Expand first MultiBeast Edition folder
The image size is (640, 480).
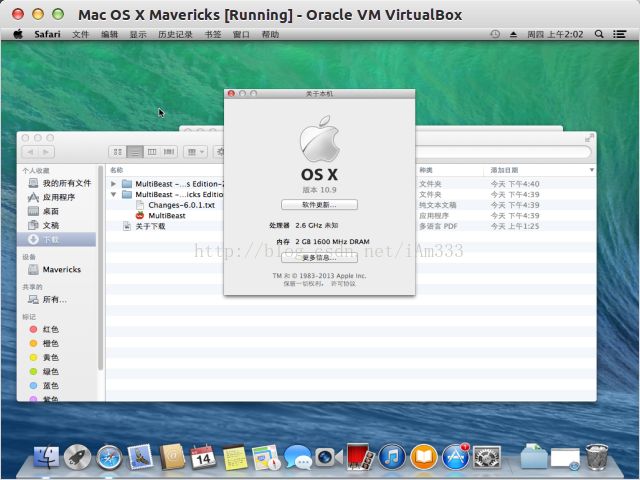(113, 184)
